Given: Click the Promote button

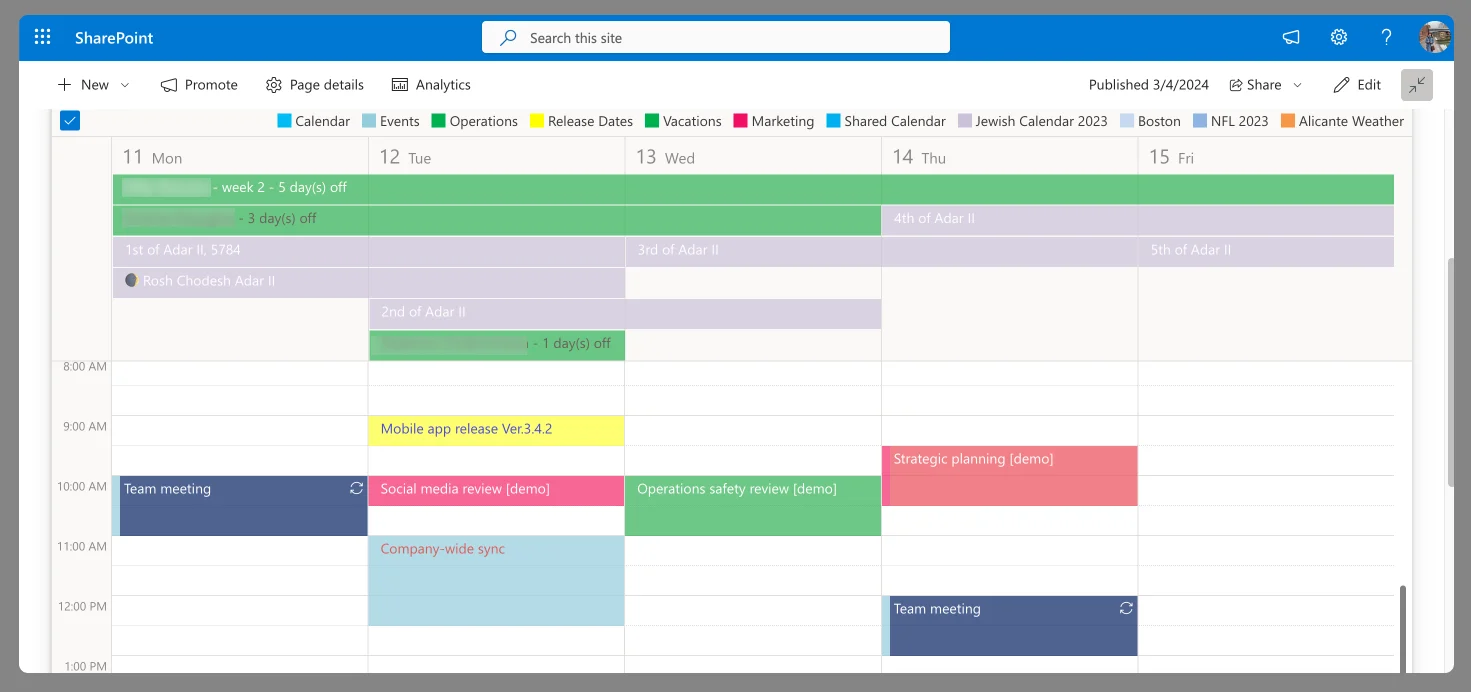Looking at the screenshot, I should click(x=199, y=85).
